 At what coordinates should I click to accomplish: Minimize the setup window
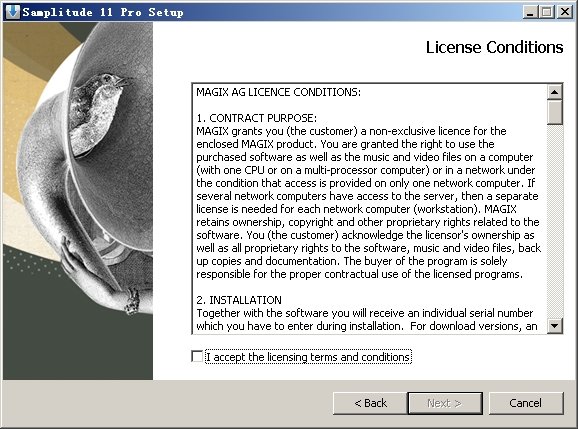pos(530,12)
